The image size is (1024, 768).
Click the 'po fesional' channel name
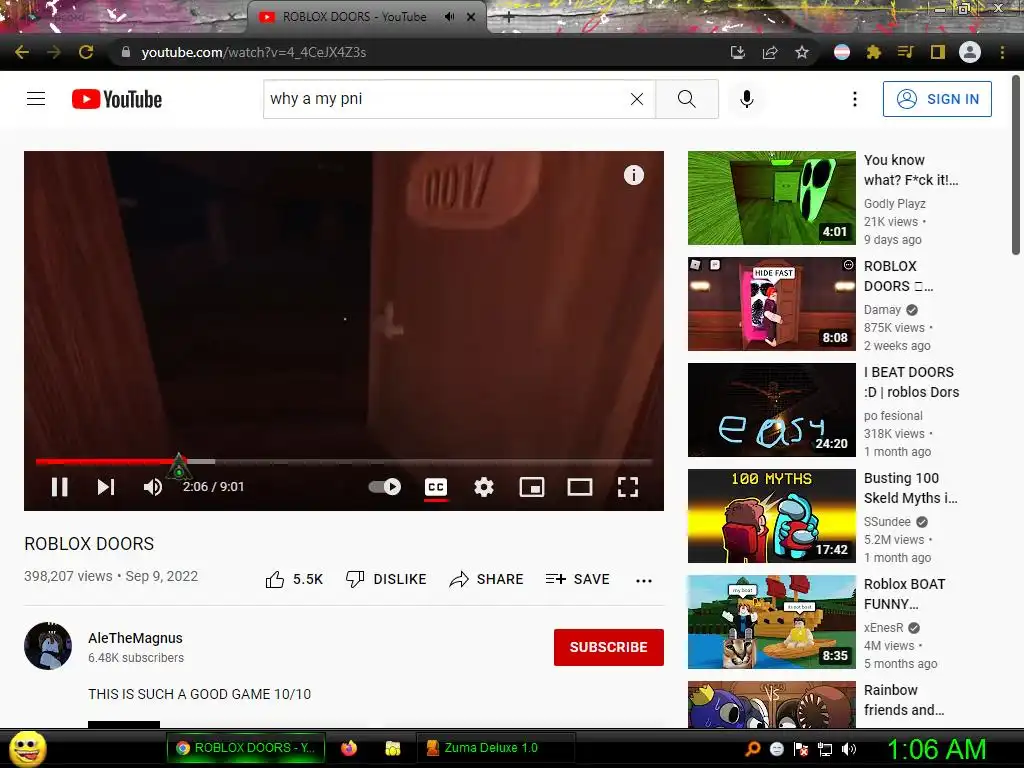click(893, 416)
